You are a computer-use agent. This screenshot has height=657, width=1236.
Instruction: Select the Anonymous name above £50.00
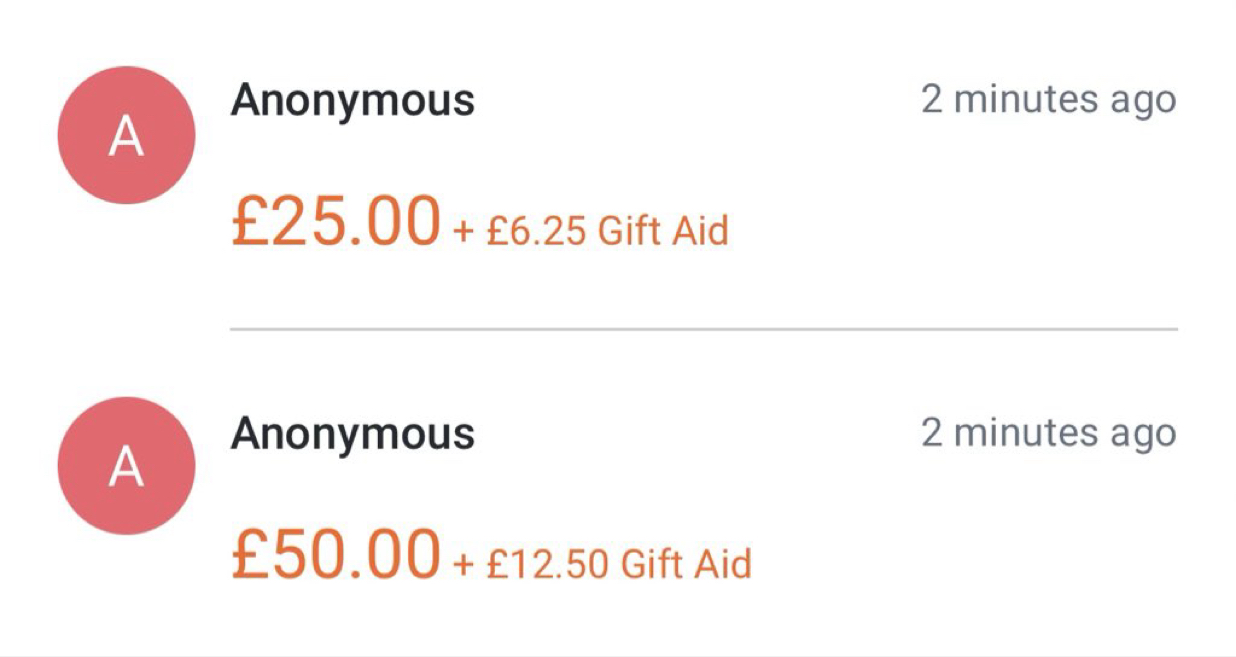pos(352,433)
